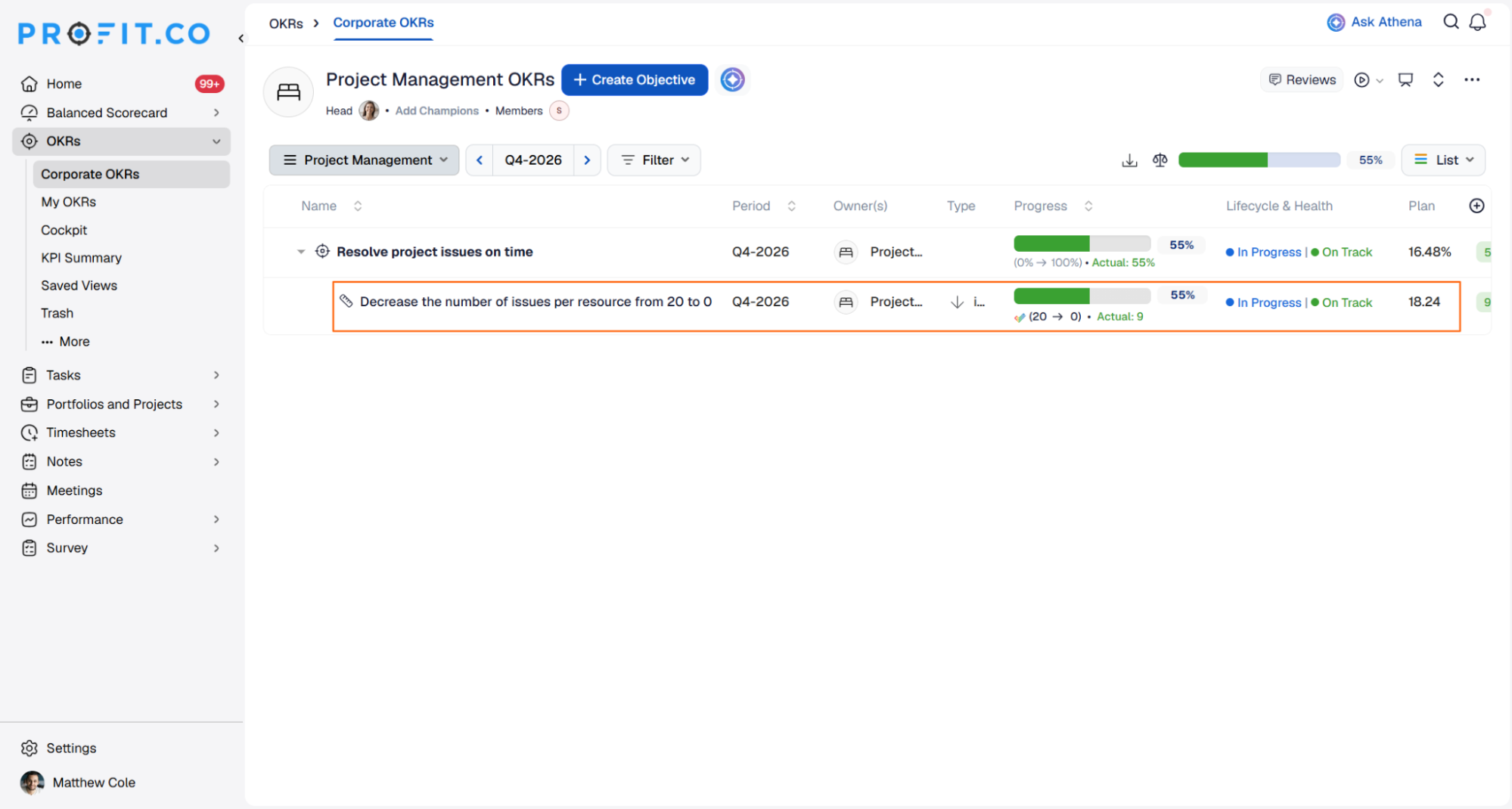Click the presentation screen icon
The image size is (1512, 809).
click(x=1405, y=79)
